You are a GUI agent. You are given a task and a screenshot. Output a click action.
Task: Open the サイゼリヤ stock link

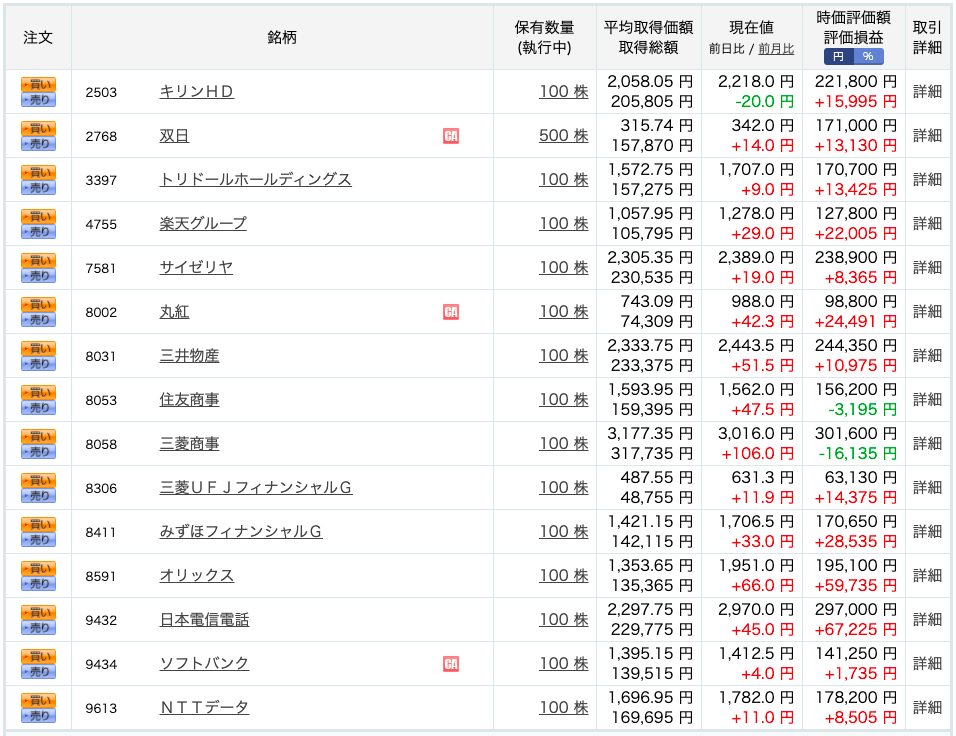point(196,267)
